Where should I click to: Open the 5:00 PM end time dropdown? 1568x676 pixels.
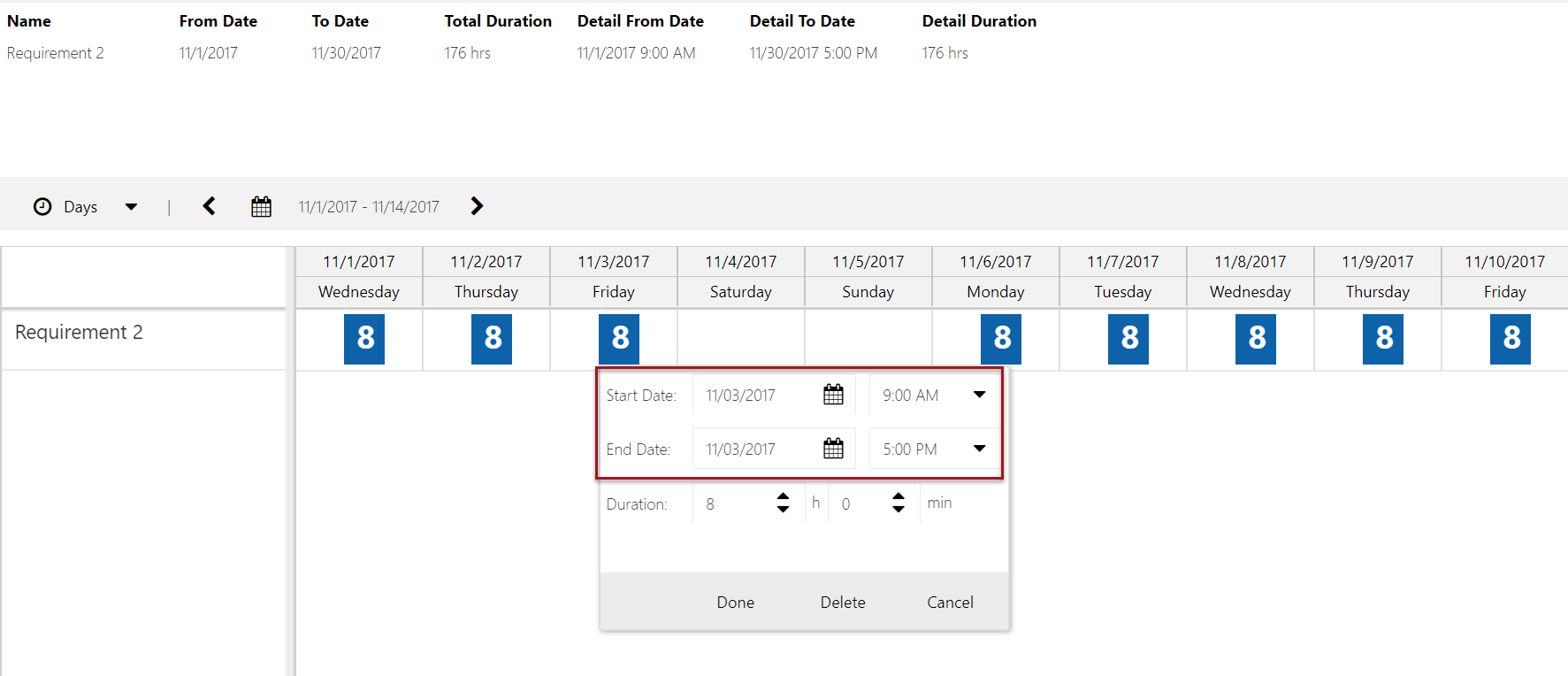(979, 449)
